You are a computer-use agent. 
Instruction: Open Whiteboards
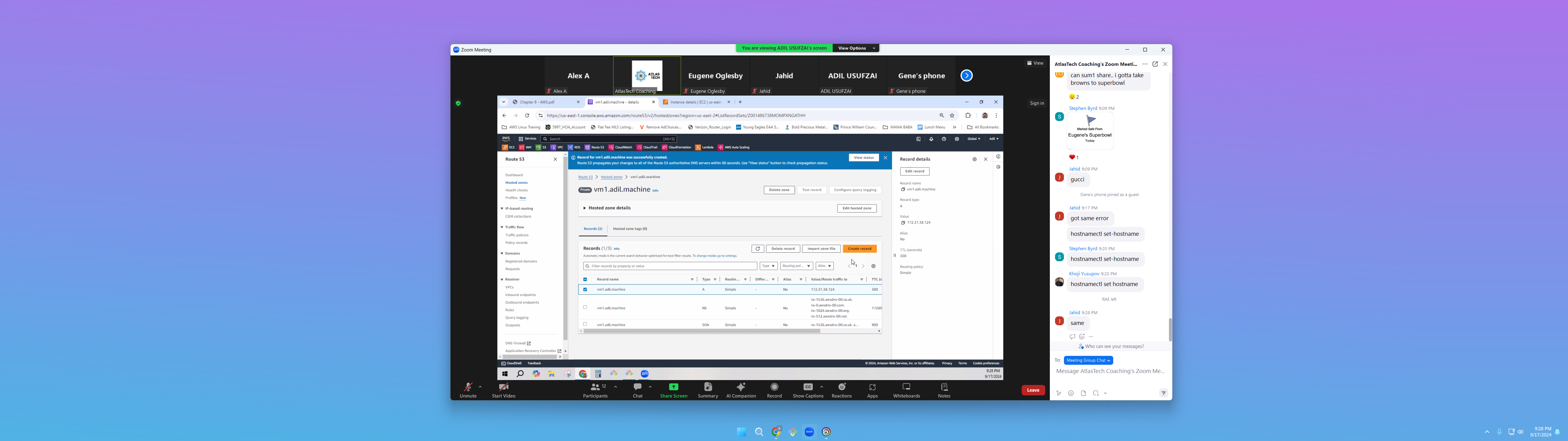click(x=907, y=387)
